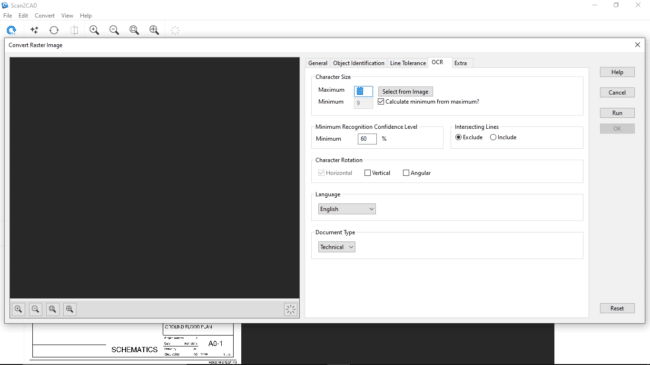This screenshot has height=365, width=650.
Task: Close the Convert Raster Image dialog
Action: coord(637,45)
